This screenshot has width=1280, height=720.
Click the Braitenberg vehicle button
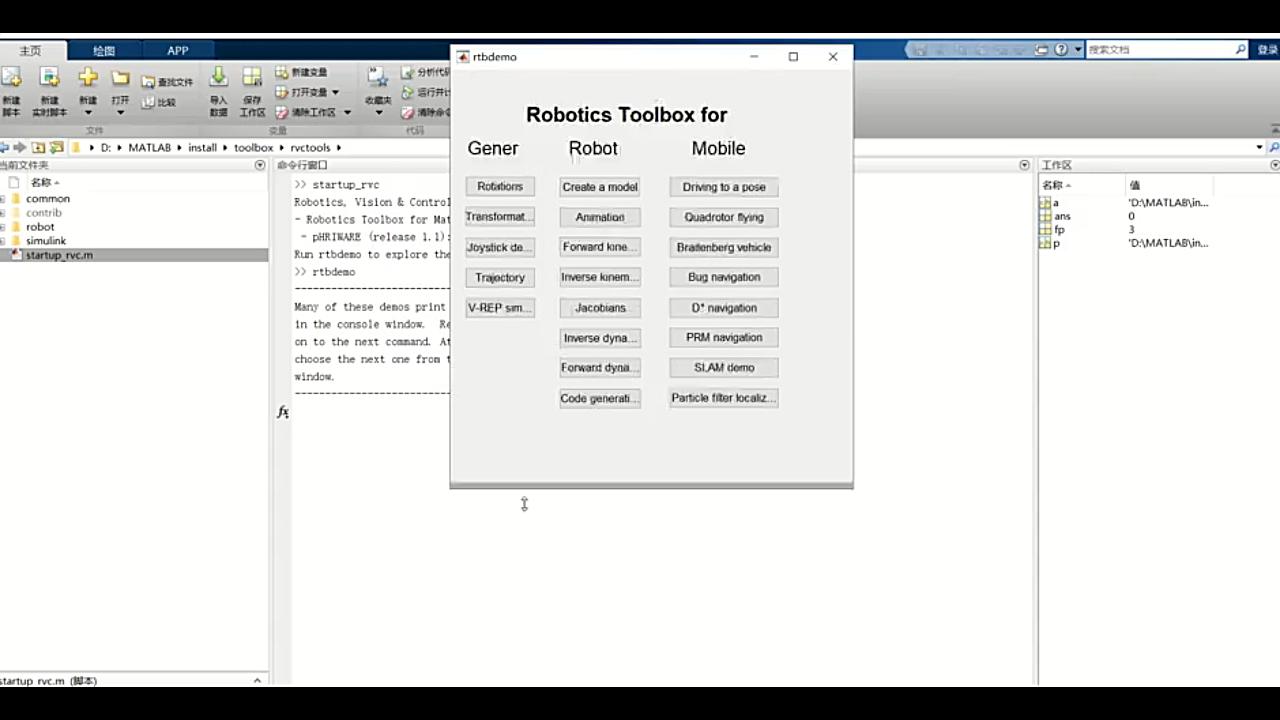[x=724, y=247]
